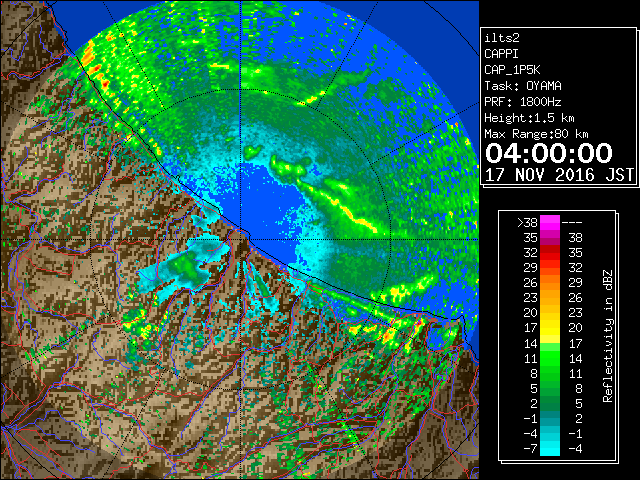Screen dimensions: 640x480
Task: Click the '-7' legend label
Action: pos(530,448)
